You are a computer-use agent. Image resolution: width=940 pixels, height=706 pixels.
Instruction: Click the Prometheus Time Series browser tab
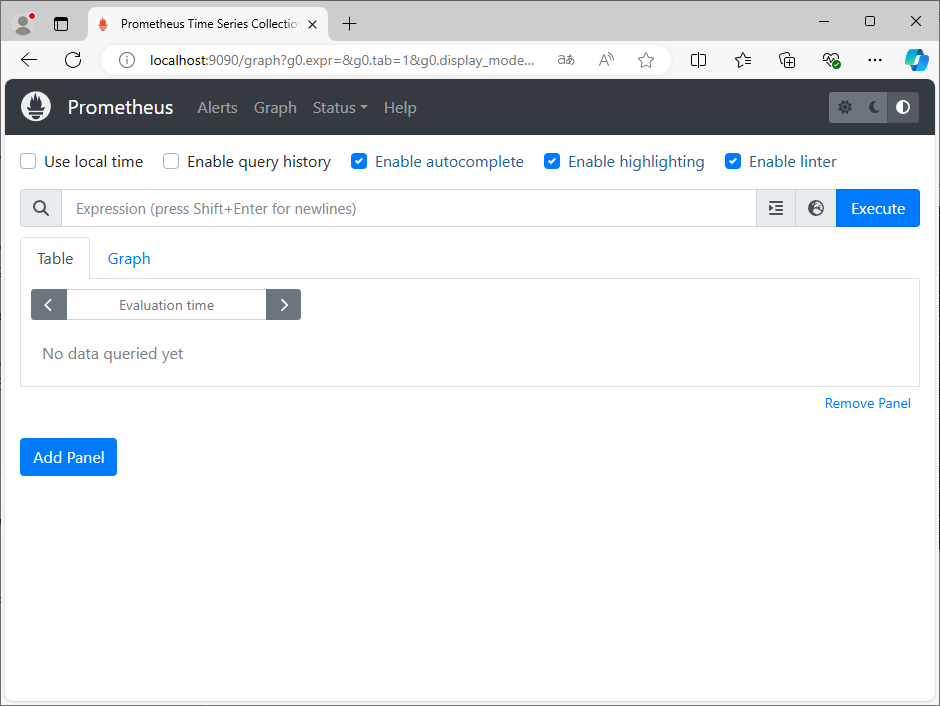[208, 24]
